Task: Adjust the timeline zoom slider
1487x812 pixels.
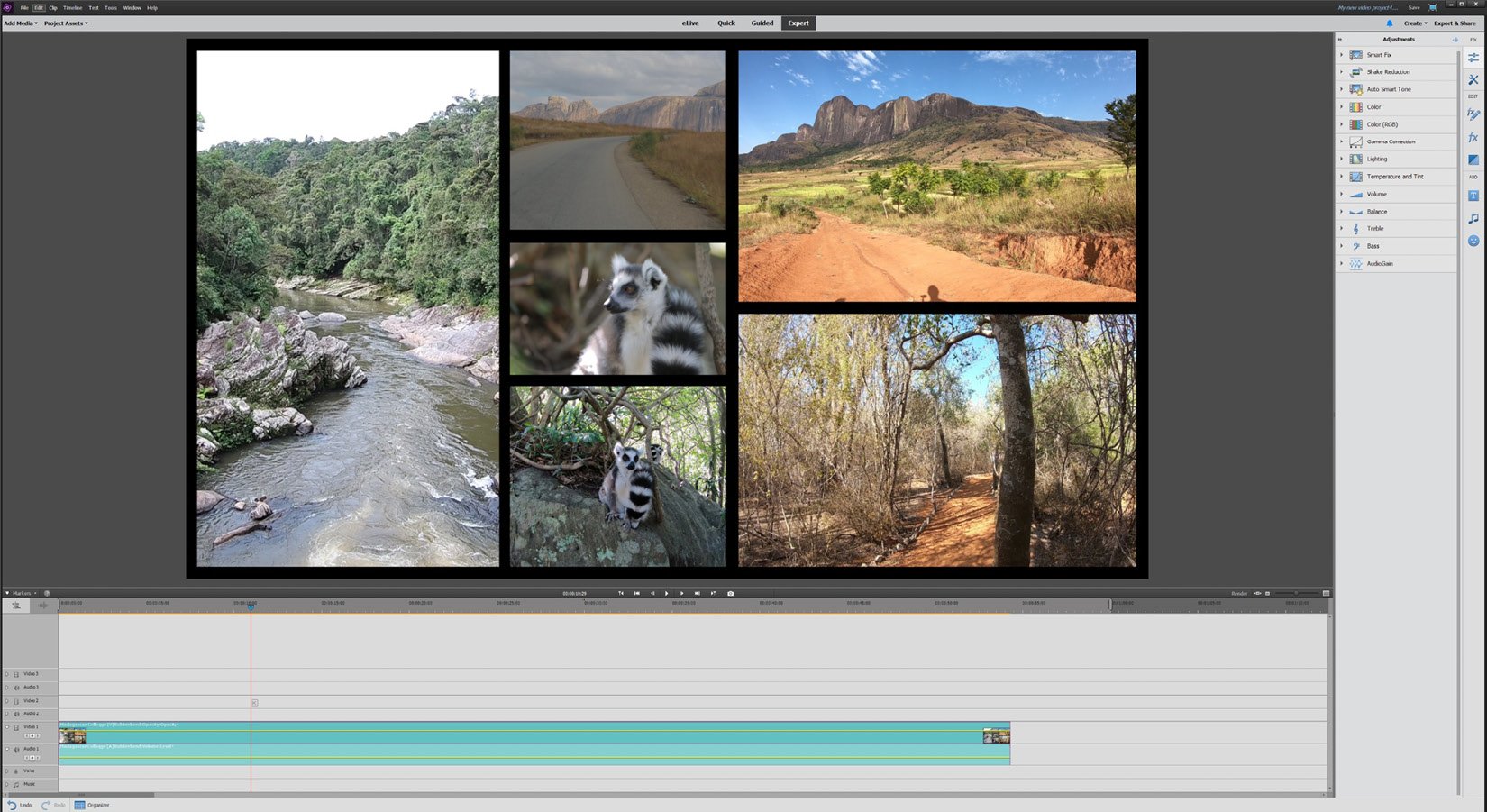Action: 1296,593
